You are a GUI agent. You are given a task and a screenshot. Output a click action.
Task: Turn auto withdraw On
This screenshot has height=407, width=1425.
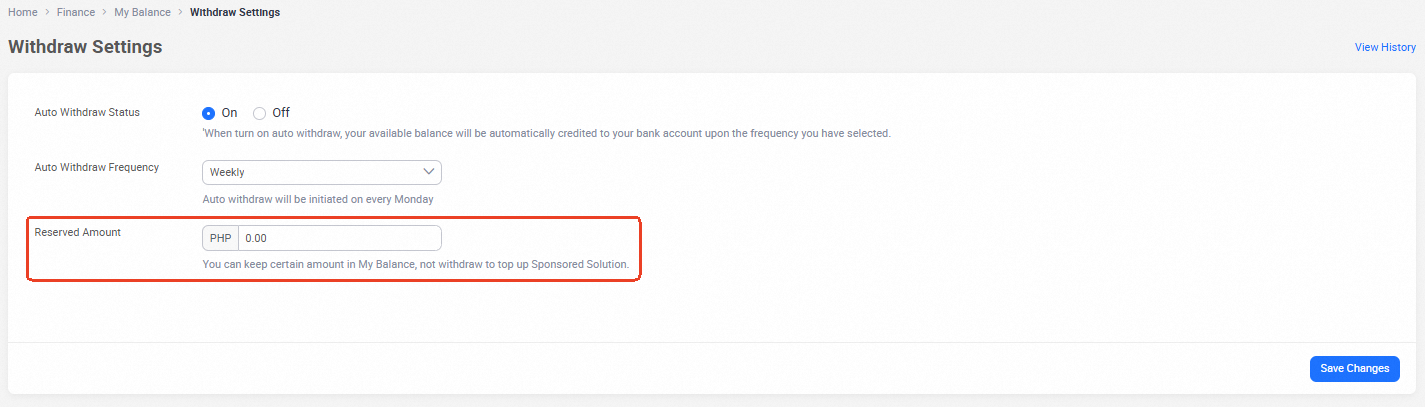point(209,113)
